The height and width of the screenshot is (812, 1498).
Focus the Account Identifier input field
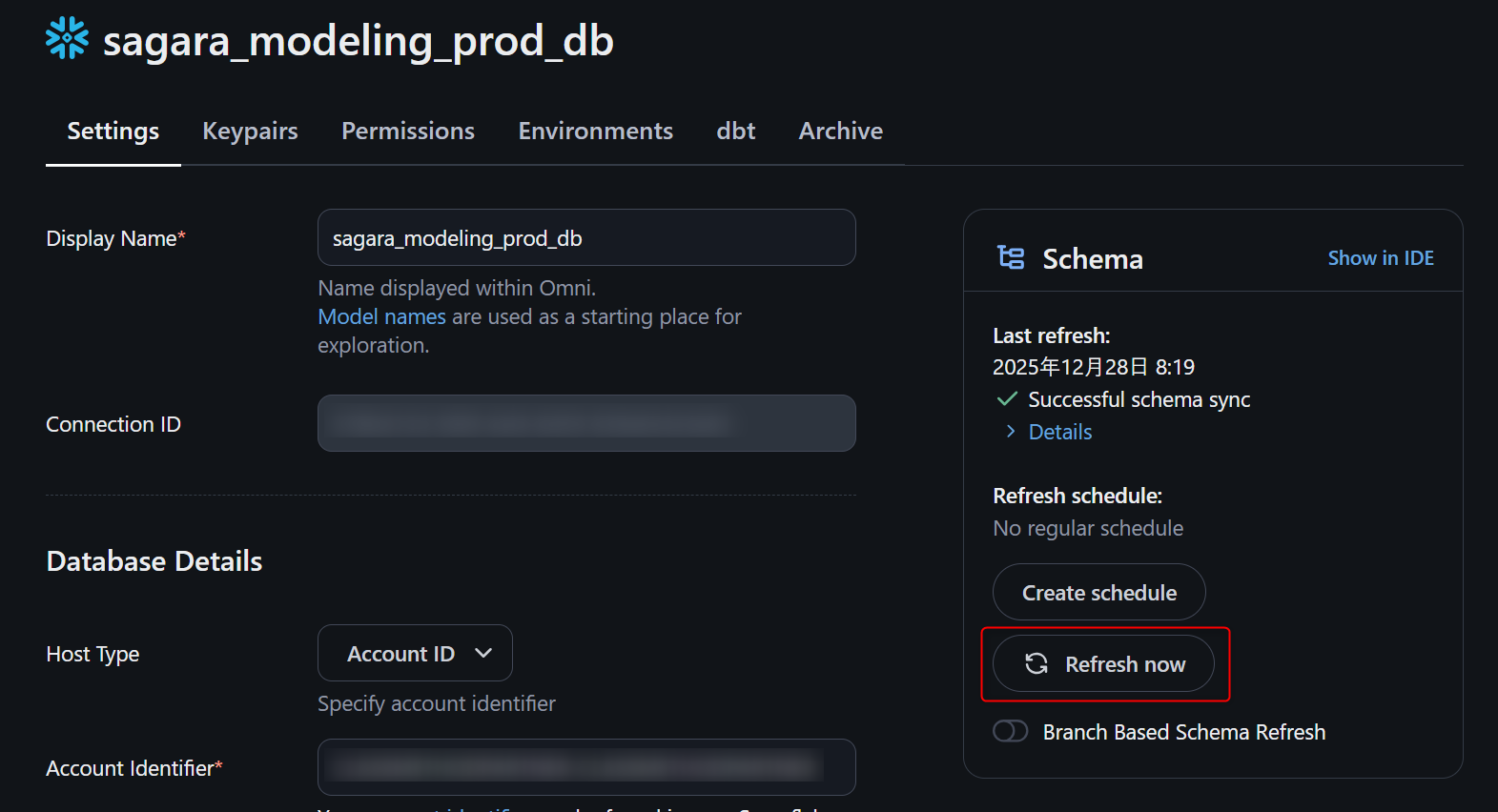coord(586,766)
